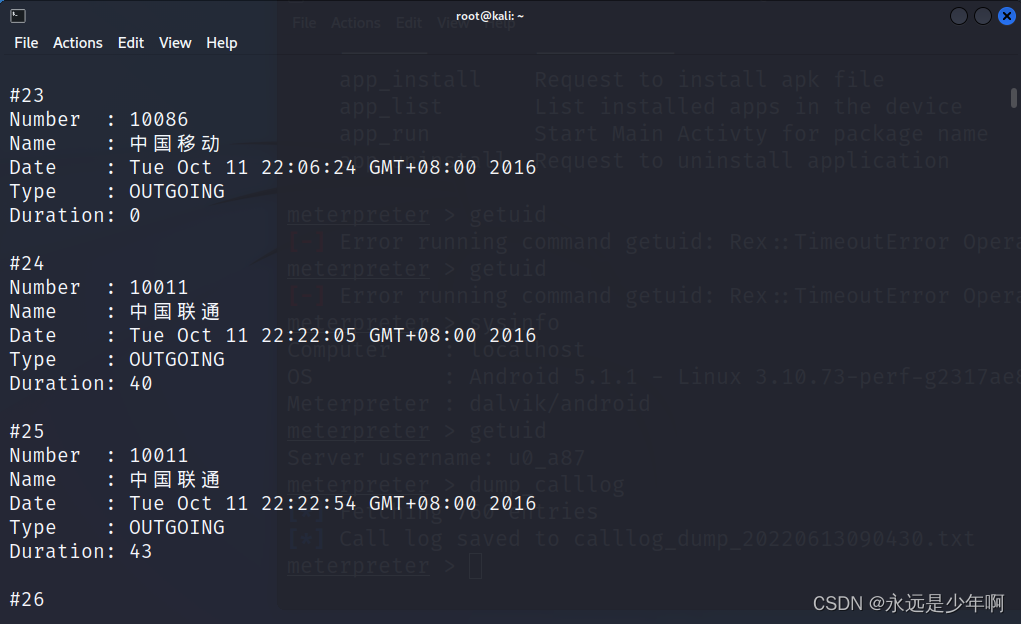Image resolution: width=1021 pixels, height=624 pixels.
Task: Maximize the root@kali terminal window
Action: pos(983,16)
